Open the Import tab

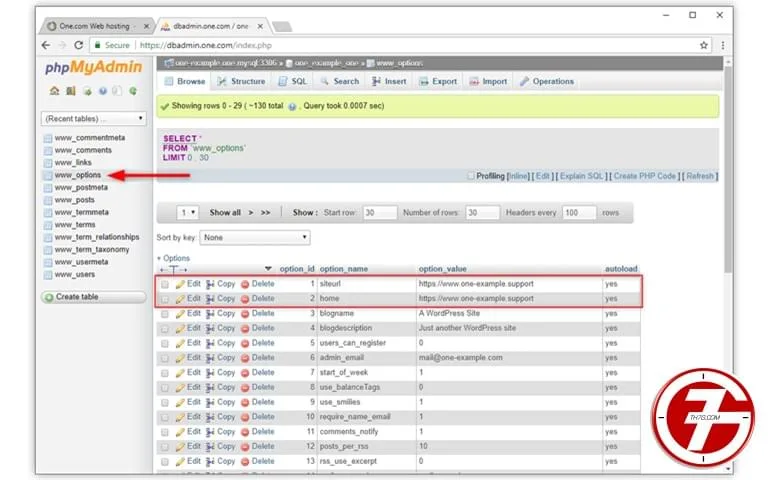[x=488, y=81]
